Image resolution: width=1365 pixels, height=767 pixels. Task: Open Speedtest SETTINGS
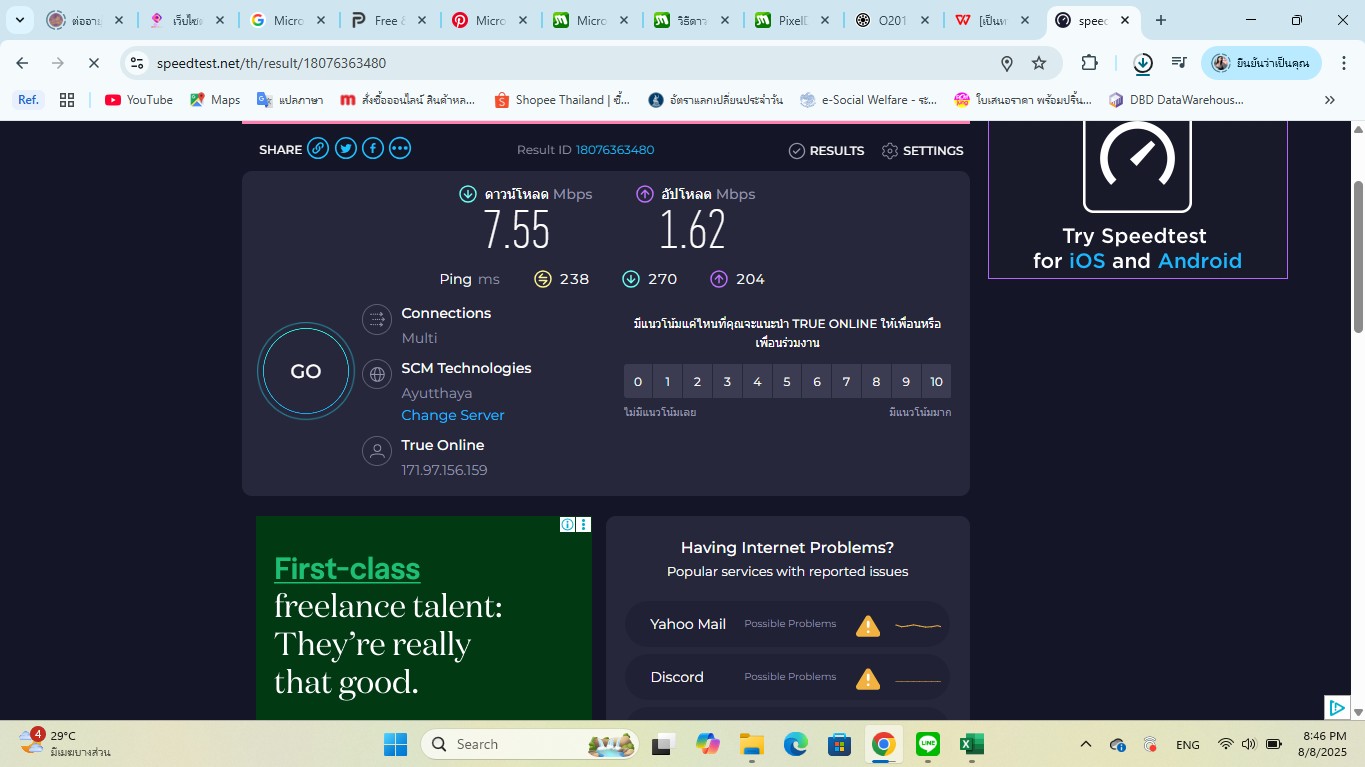pos(923,151)
